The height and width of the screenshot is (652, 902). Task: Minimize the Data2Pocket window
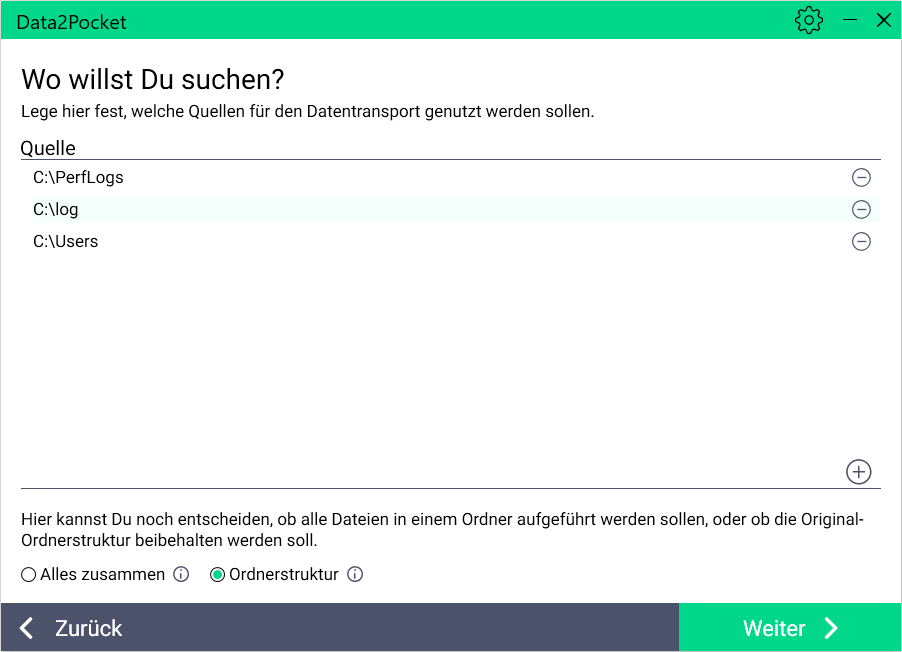coord(850,20)
